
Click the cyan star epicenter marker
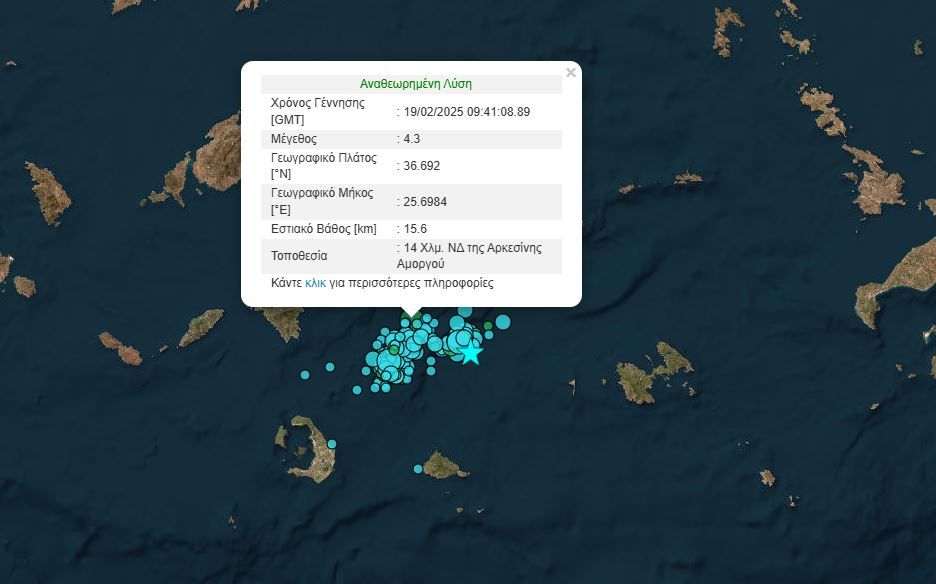point(471,353)
